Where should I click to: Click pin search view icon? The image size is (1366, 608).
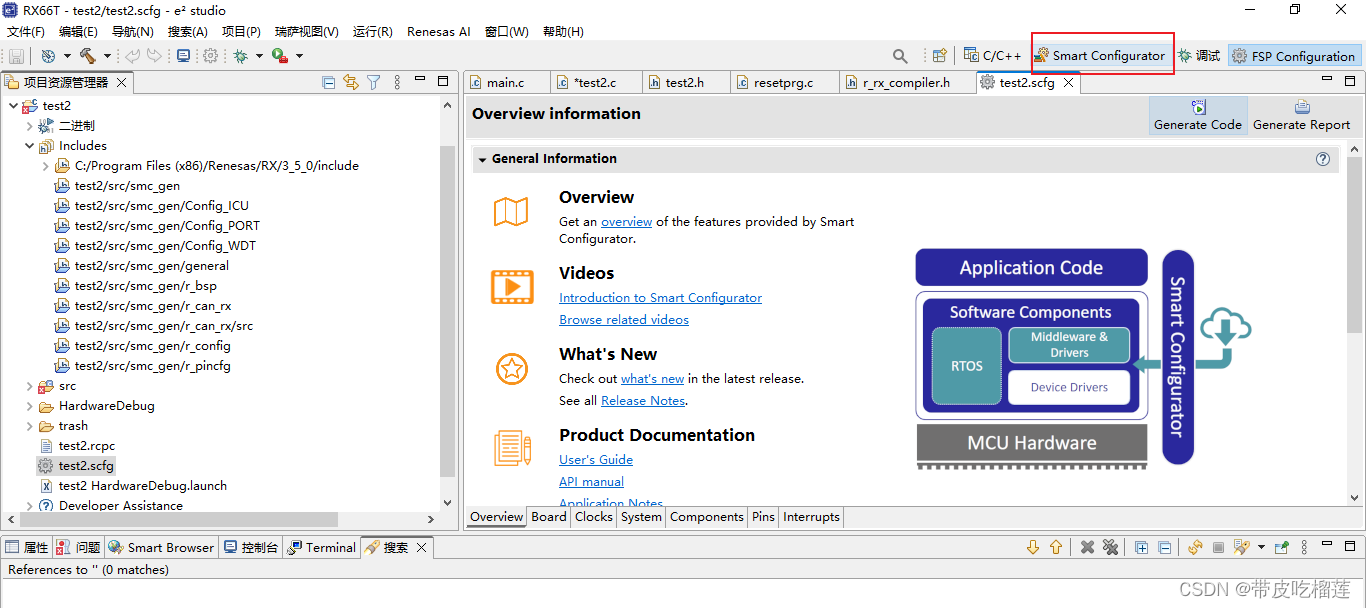[1282, 547]
